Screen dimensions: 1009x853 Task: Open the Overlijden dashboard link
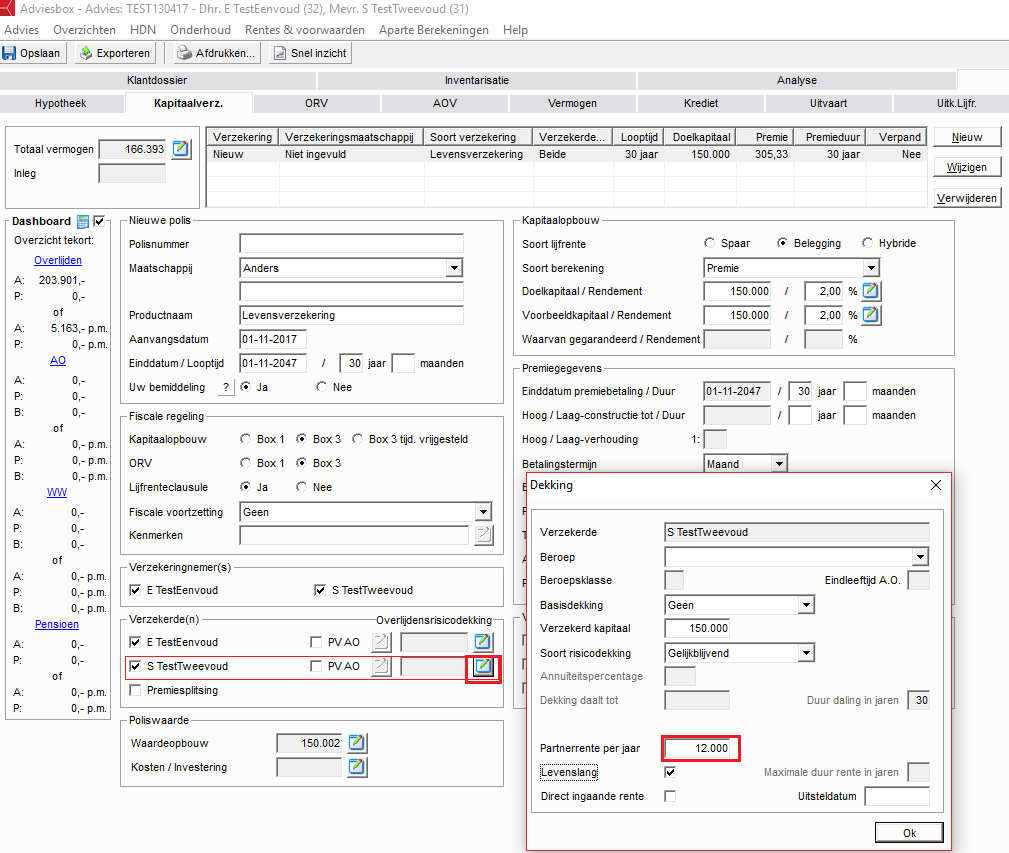coord(58,260)
